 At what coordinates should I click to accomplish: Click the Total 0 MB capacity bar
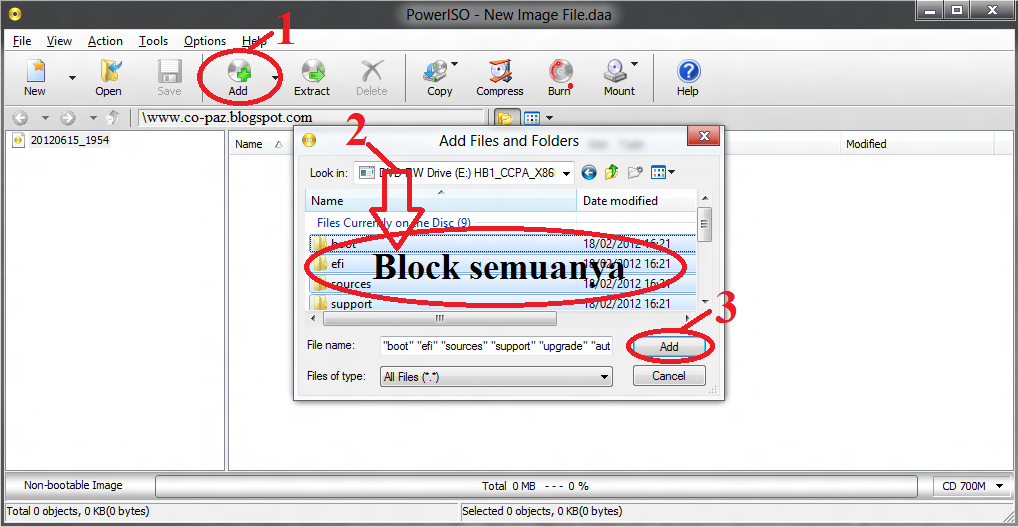tap(536, 485)
